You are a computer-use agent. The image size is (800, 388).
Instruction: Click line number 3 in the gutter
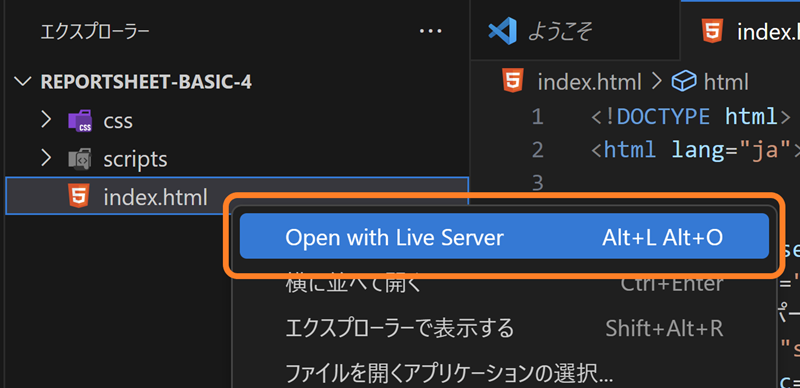tap(537, 183)
